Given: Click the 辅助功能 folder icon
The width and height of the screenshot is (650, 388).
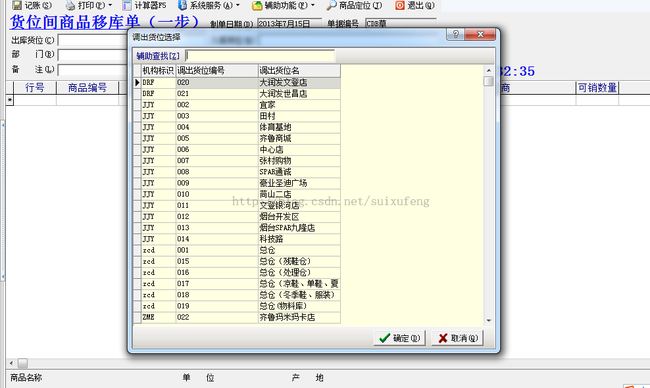Looking at the screenshot, I should pyautogui.click(x=257, y=5).
